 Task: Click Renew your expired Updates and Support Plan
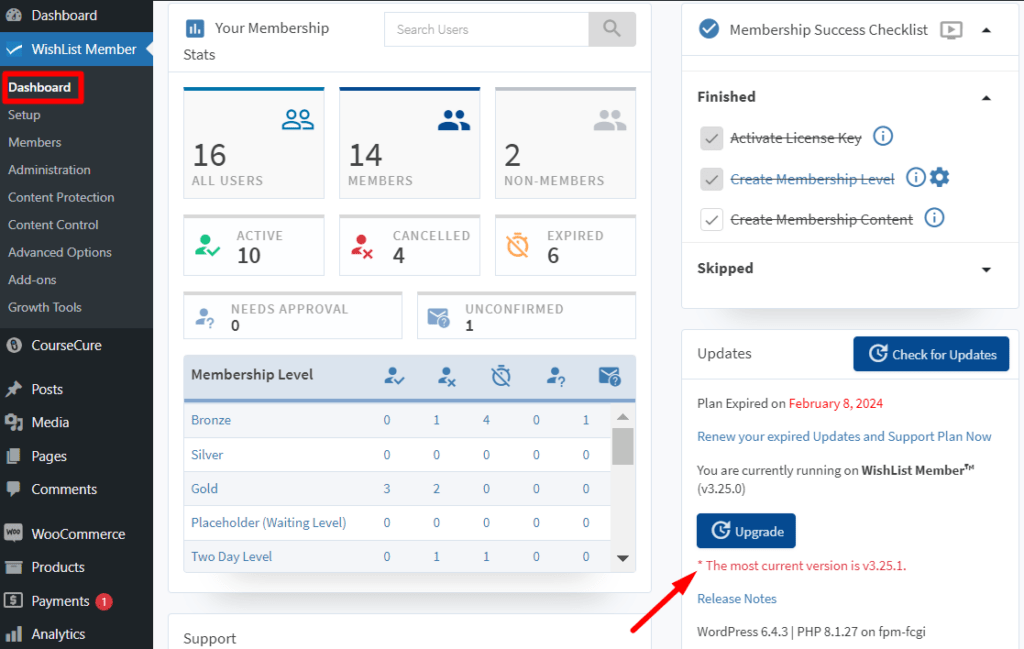tap(844, 437)
